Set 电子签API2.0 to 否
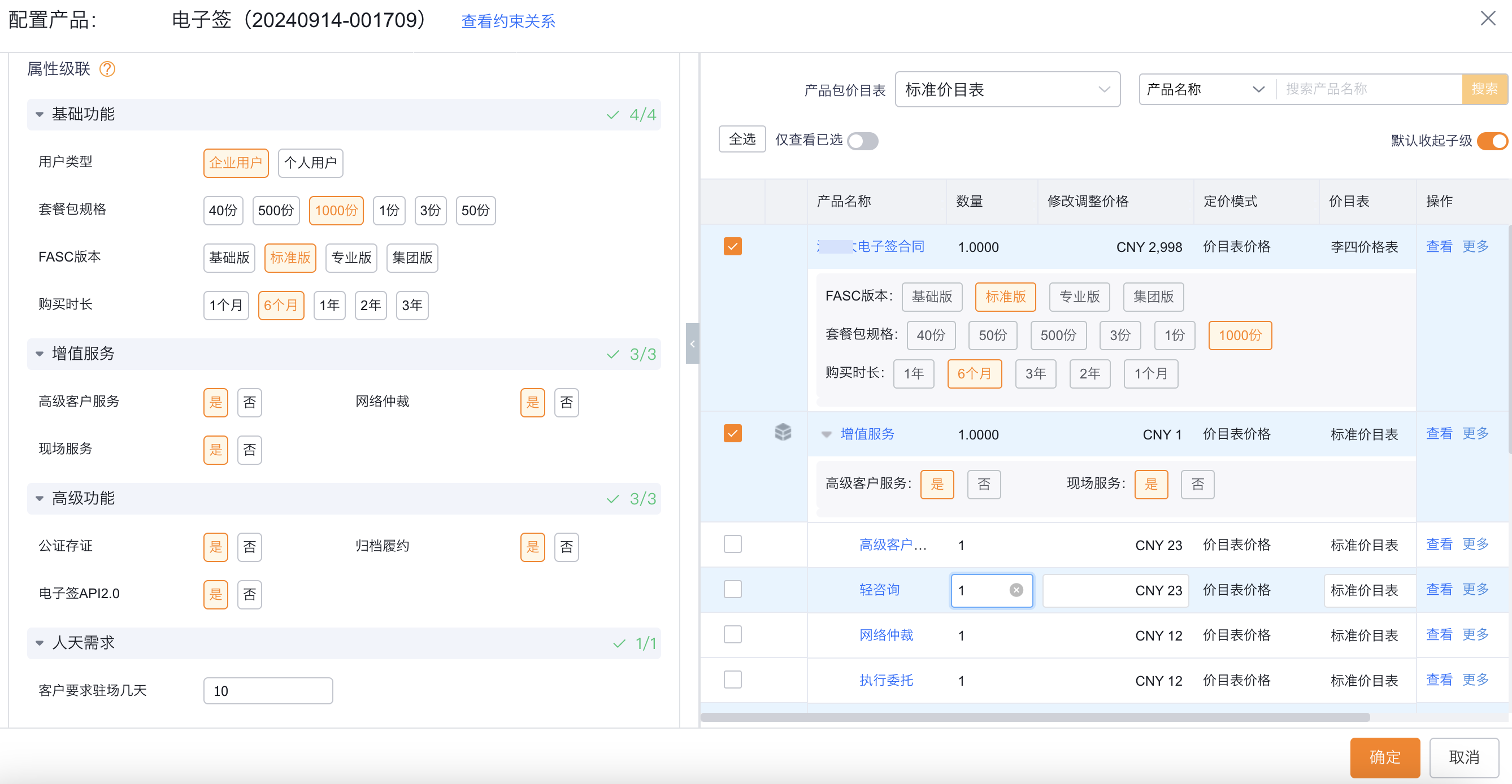This screenshot has width=1512, height=784. (x=249, y=594)
